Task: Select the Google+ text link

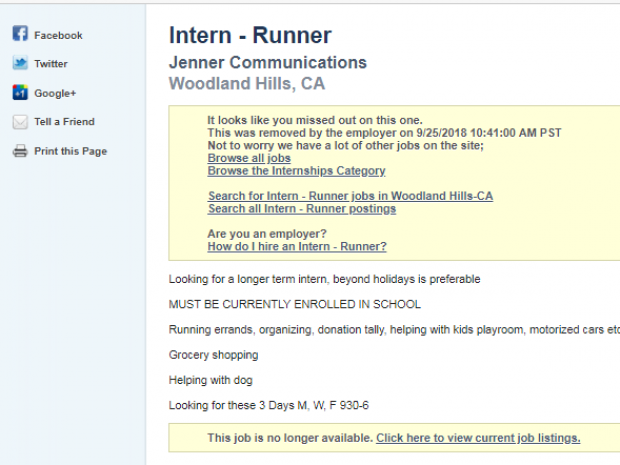Action: pos(55,93)
